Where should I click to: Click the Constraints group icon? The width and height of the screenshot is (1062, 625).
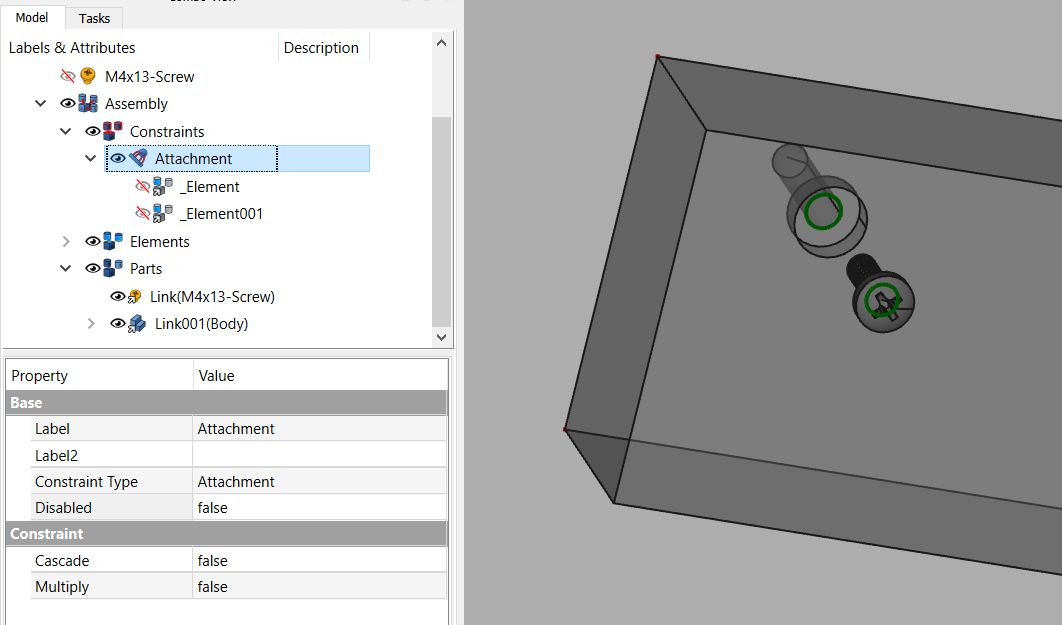point(113,130)
